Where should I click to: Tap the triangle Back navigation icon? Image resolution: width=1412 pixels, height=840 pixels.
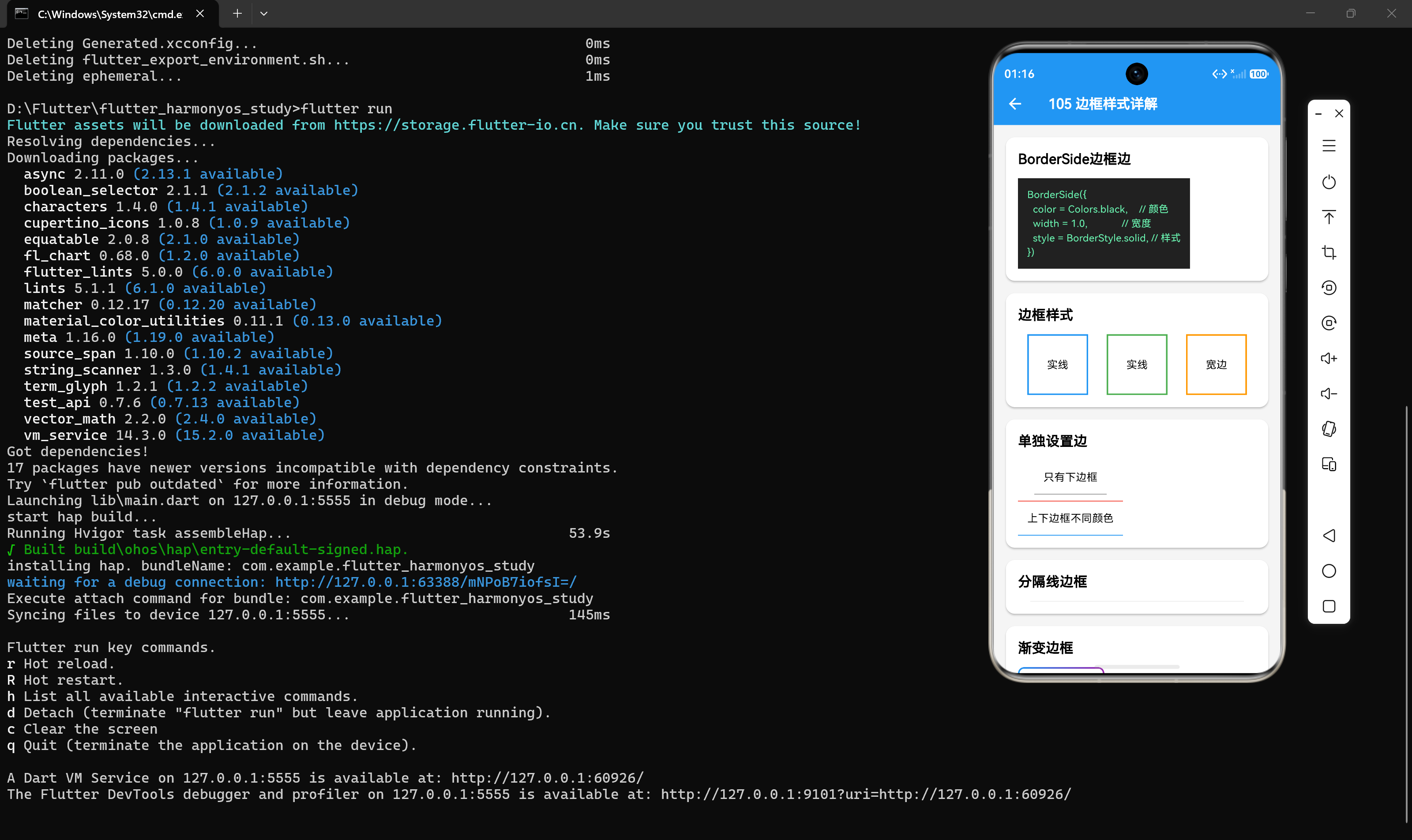tap(1329, 536)
